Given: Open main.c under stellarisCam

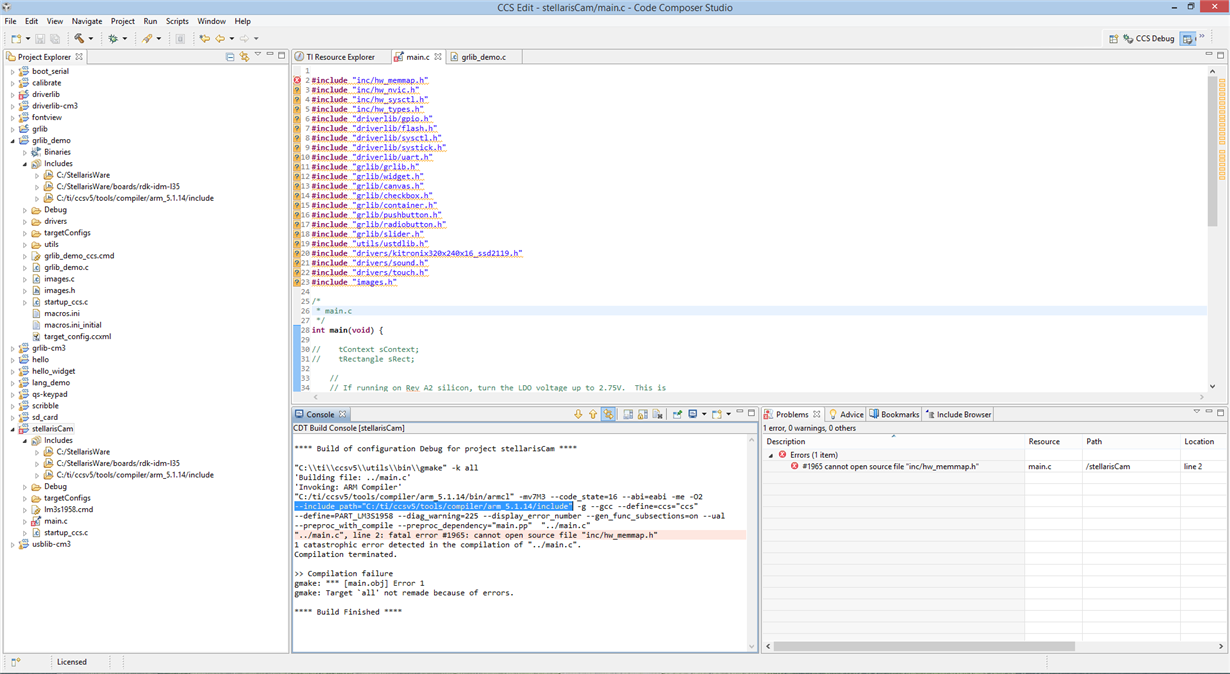Looking at the screenshot, I should click(x=56, y=521).
